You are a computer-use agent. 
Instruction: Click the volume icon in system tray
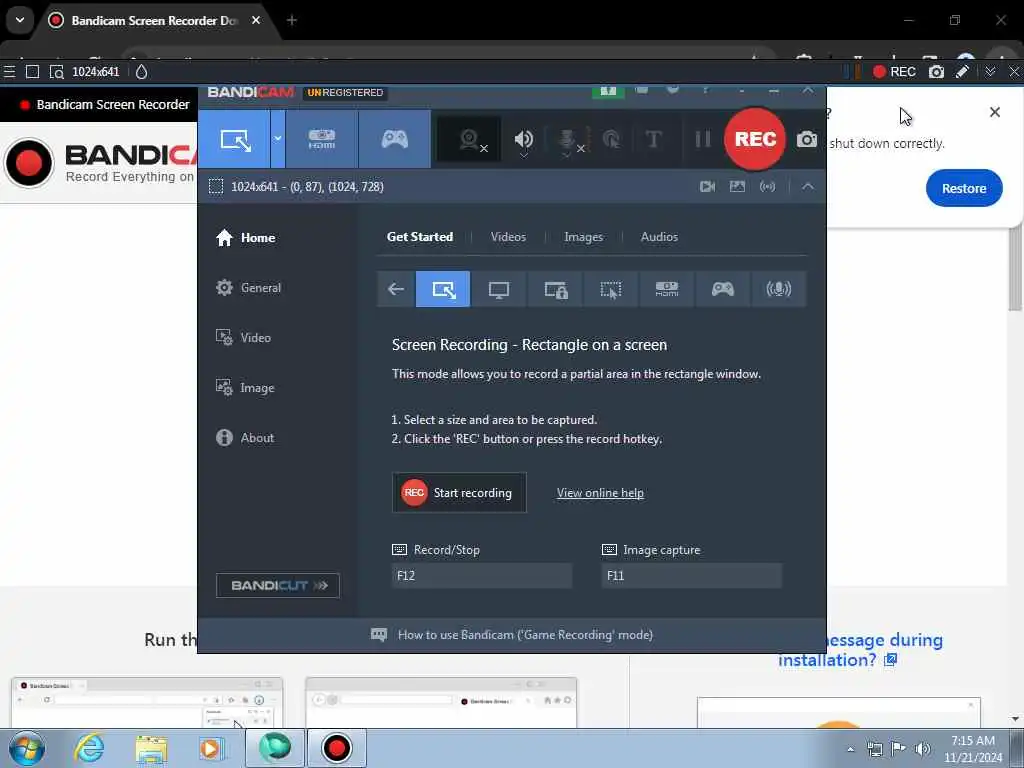[922, 749]
